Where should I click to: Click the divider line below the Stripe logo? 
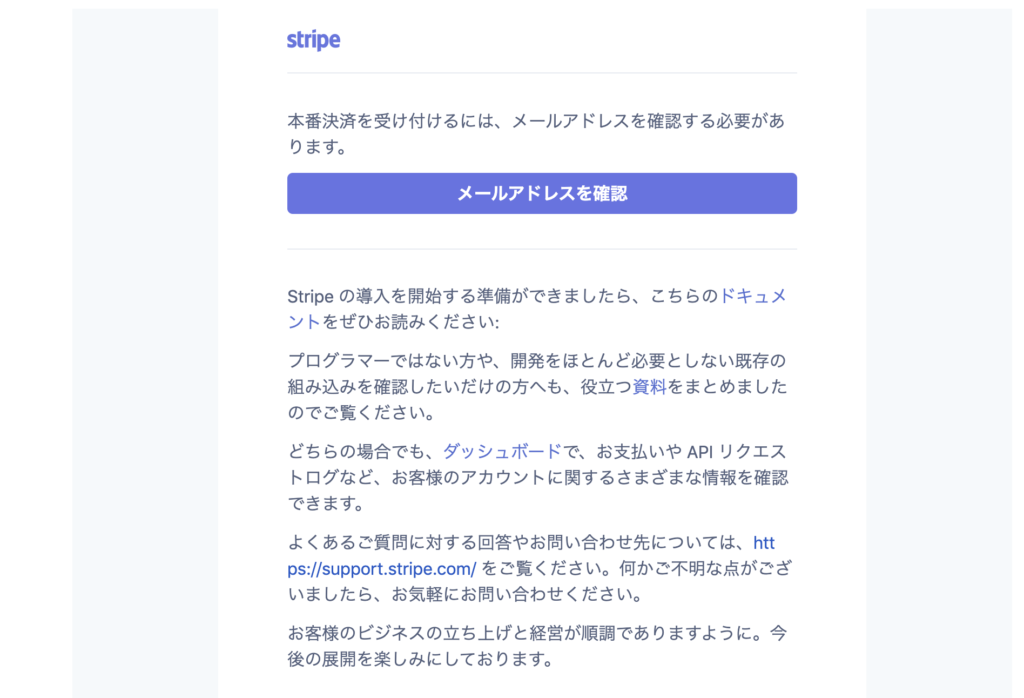541,73
